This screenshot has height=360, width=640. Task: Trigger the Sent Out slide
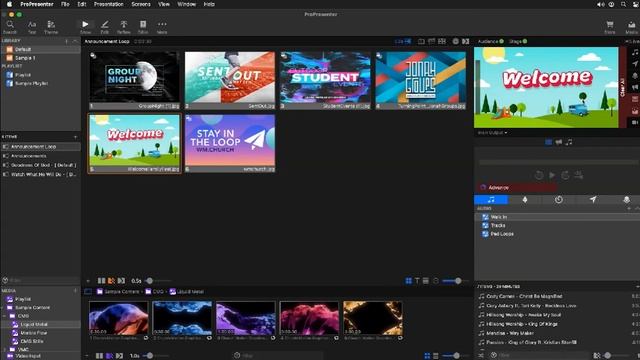230,80
